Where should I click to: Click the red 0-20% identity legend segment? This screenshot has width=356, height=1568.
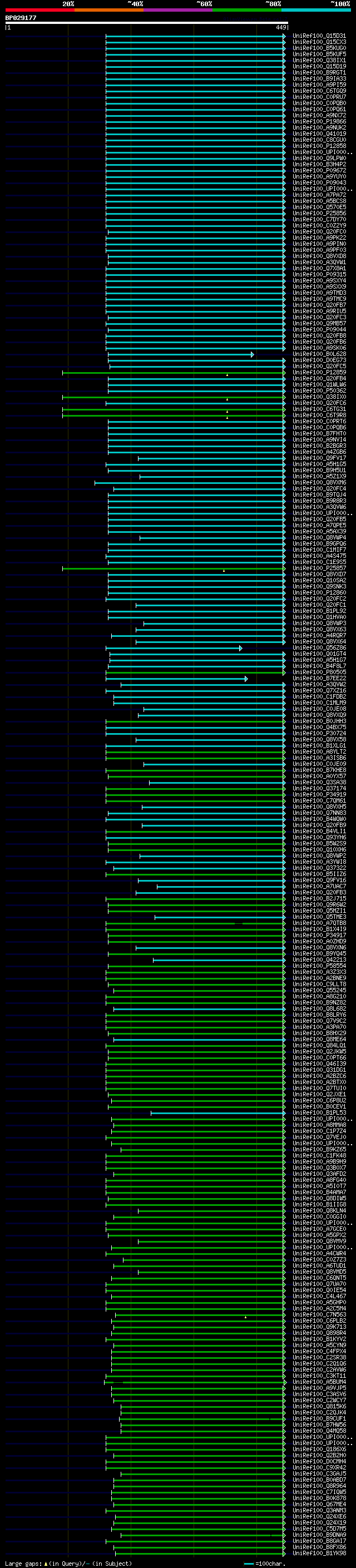39,10
